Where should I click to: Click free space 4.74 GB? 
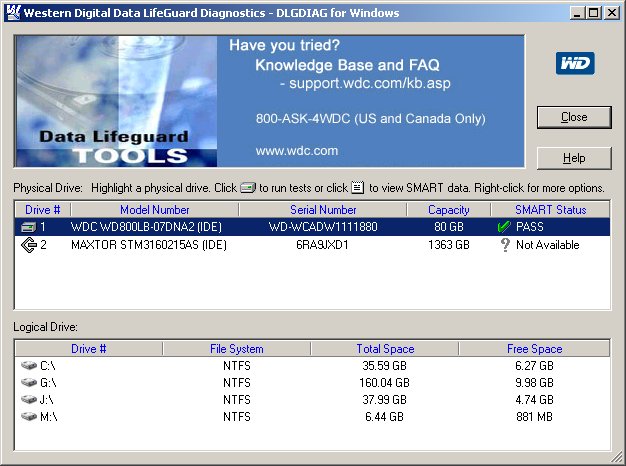(534, 399)
